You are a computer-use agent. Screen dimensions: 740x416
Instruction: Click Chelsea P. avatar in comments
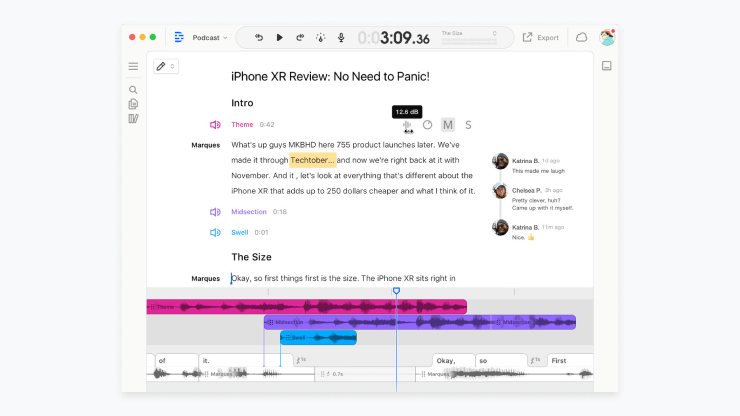[x=500, y=190]
